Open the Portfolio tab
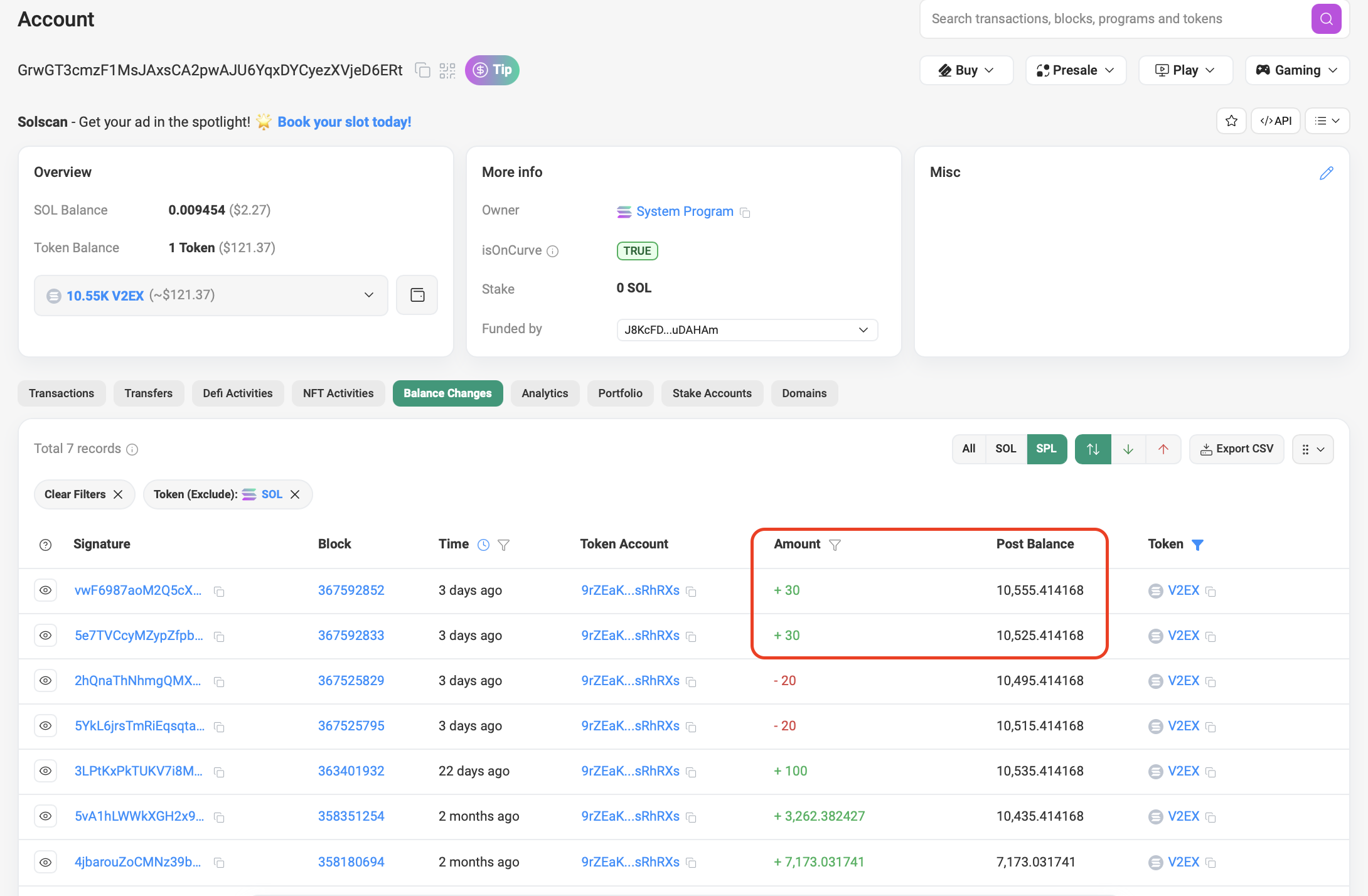 619,393
